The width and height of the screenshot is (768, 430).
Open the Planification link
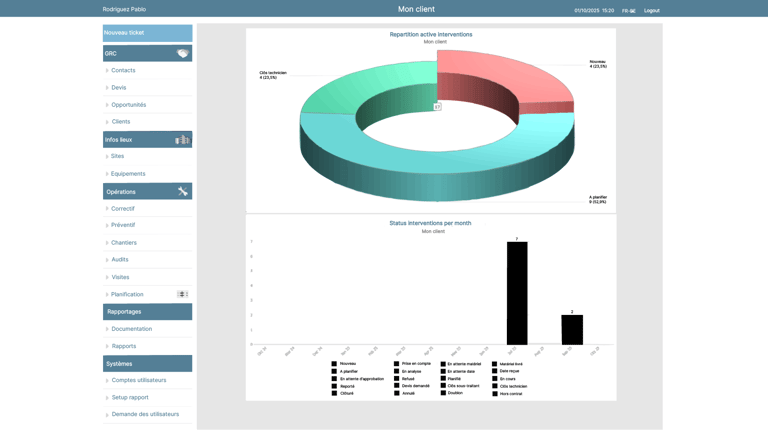(127, 294)
